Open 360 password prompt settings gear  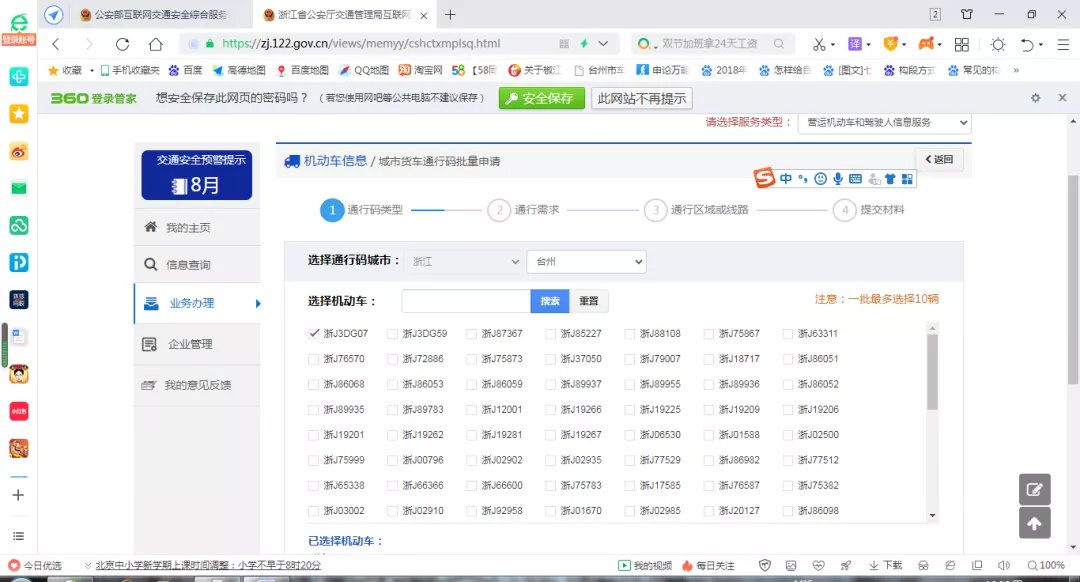point(1035,98)
